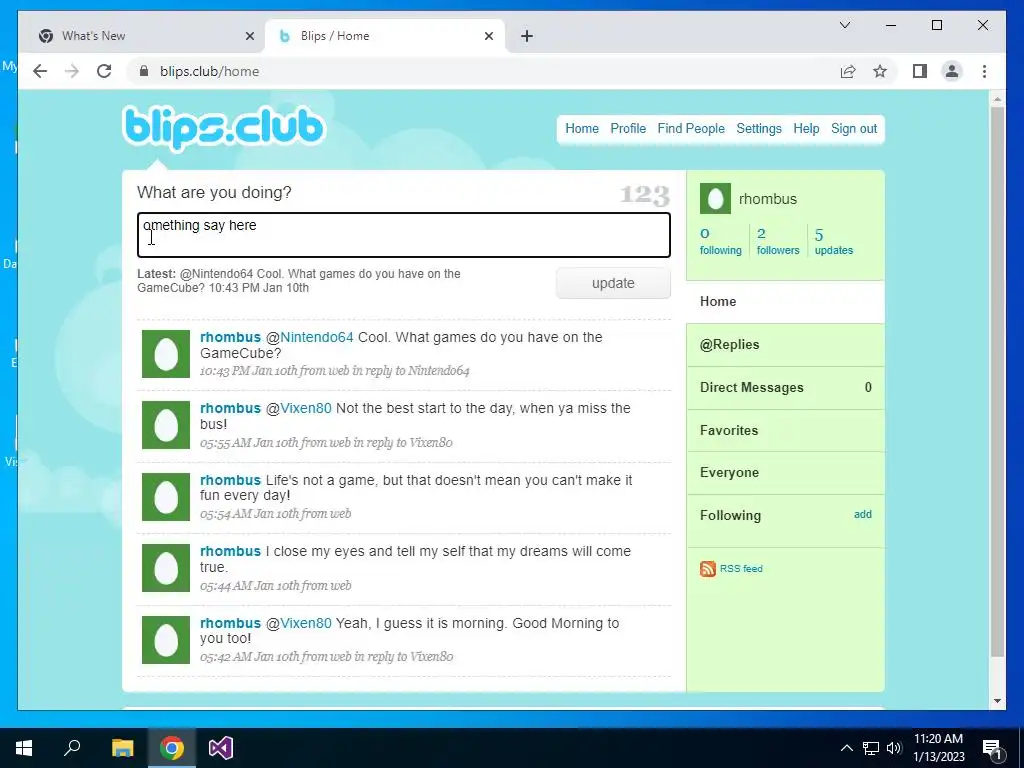Viewport: 1024px width, 768px height.
Task: Open Direct Messages in the sidebar
Action: [785, 388]
